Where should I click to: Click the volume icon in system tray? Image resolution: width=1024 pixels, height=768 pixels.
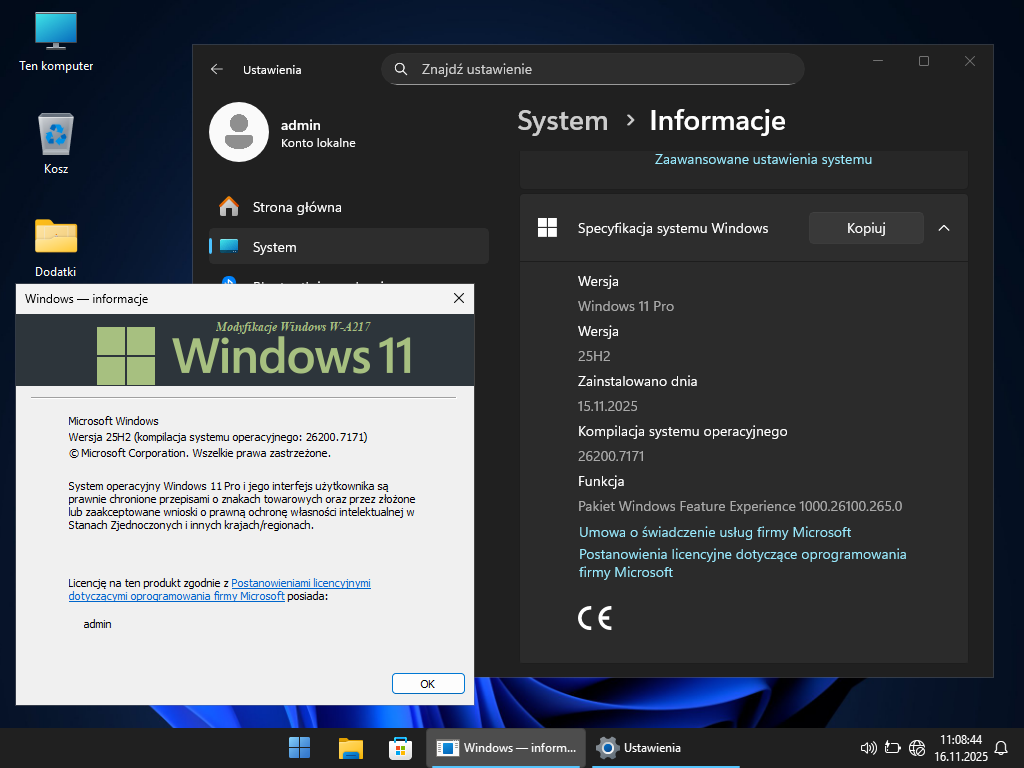coord(868,748)
